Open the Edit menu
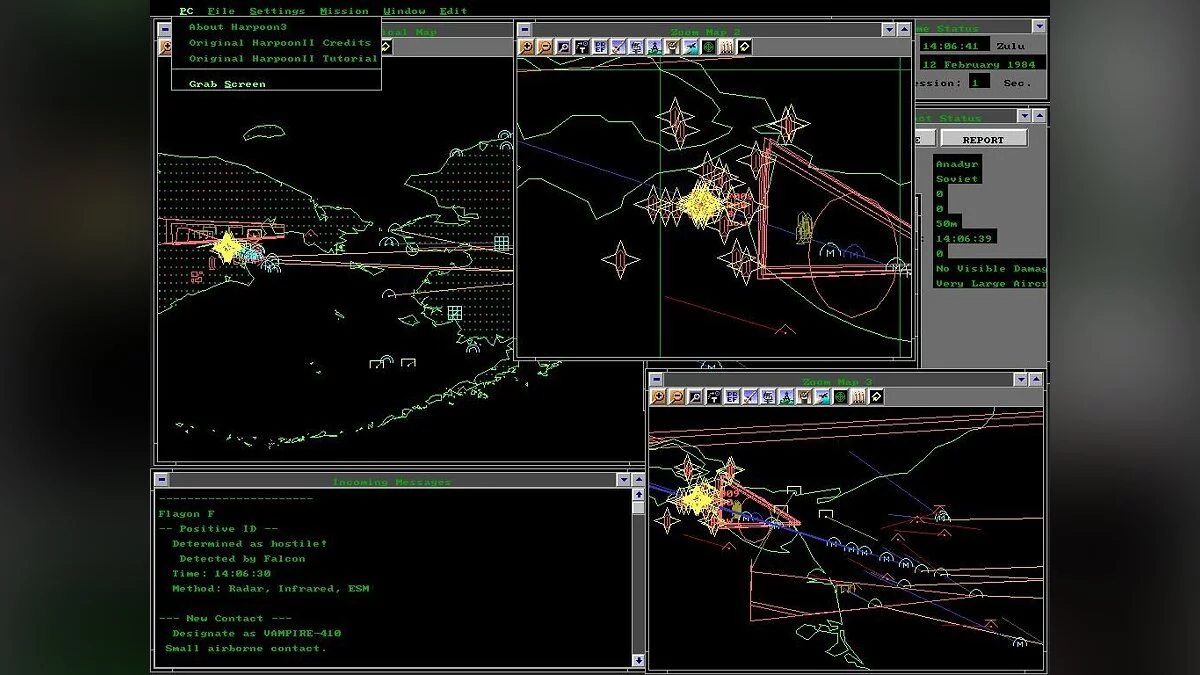Screen dimensions: 1200x675 [454, 11]
